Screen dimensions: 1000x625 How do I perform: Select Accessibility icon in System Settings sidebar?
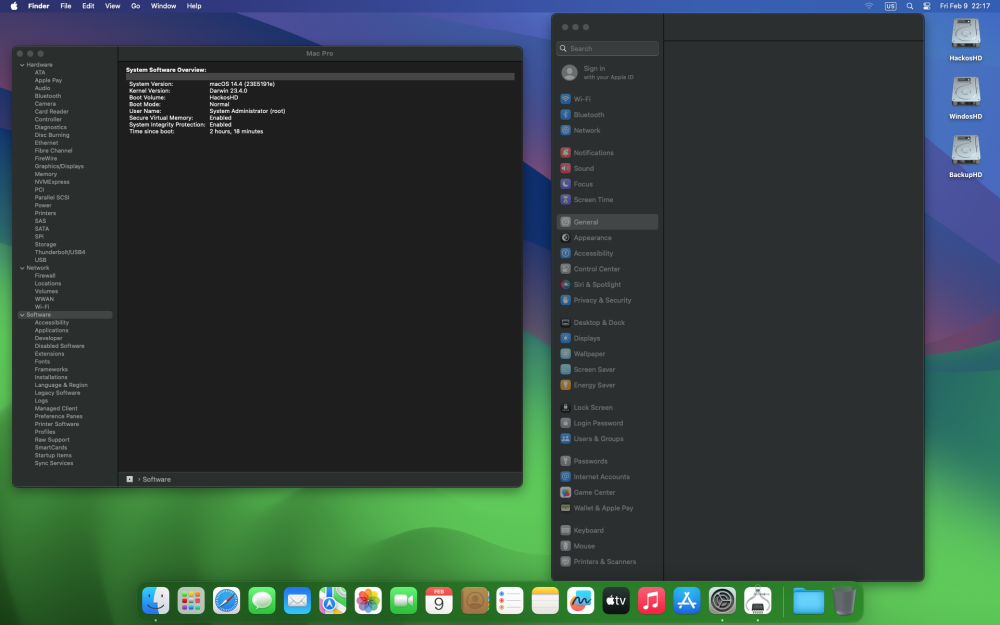click(x=565, y=253)
